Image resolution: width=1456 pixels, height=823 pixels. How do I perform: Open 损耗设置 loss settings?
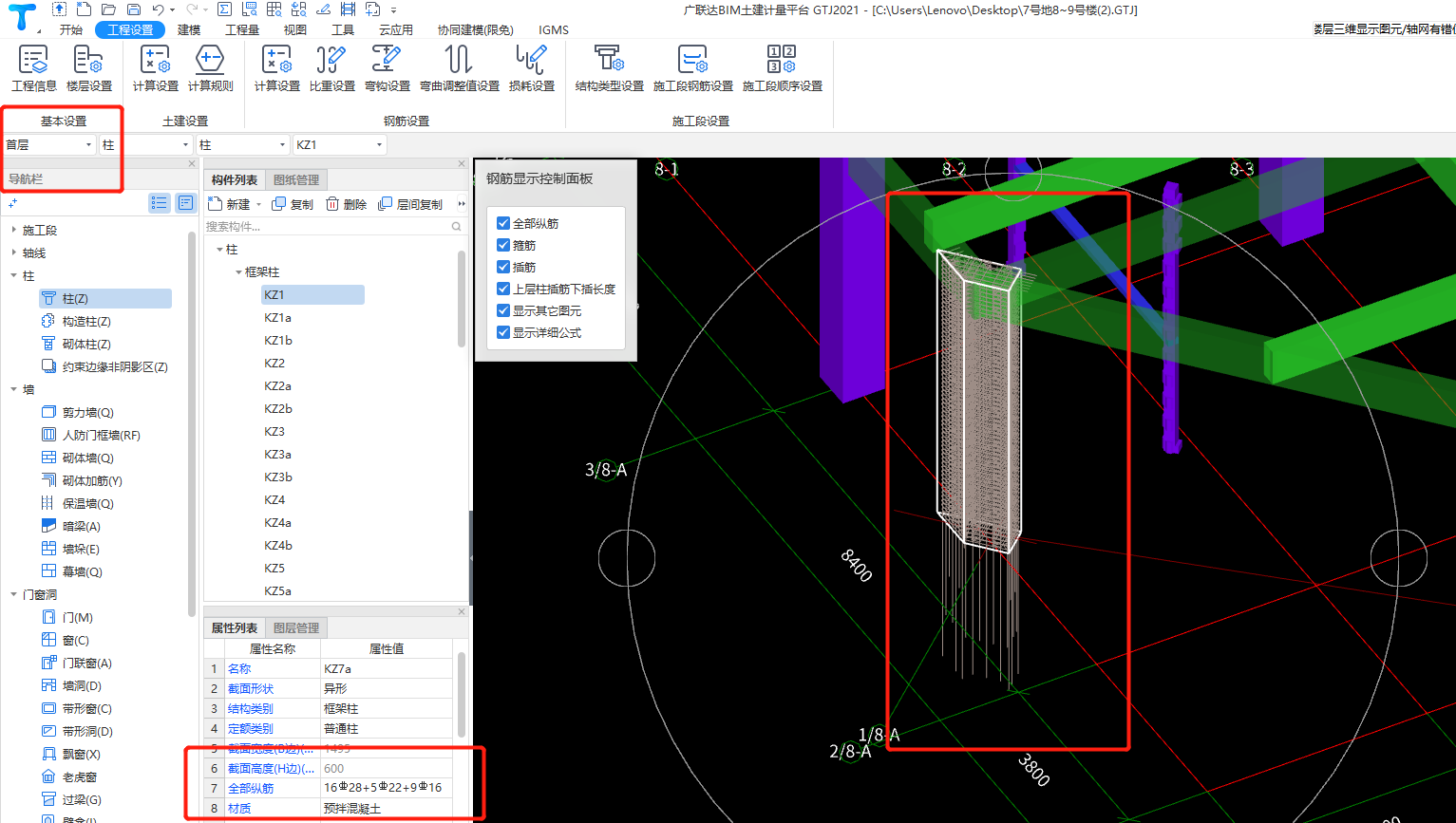[x=532, y=68]
